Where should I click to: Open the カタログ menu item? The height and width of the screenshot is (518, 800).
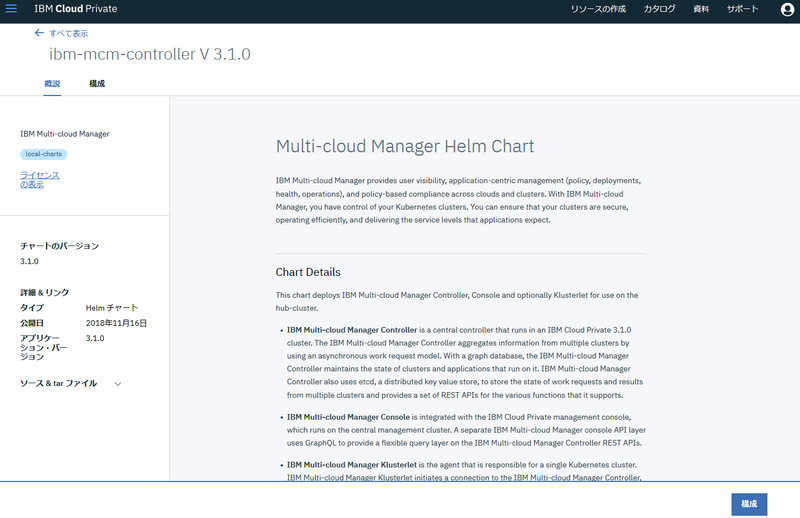(659, 9)
